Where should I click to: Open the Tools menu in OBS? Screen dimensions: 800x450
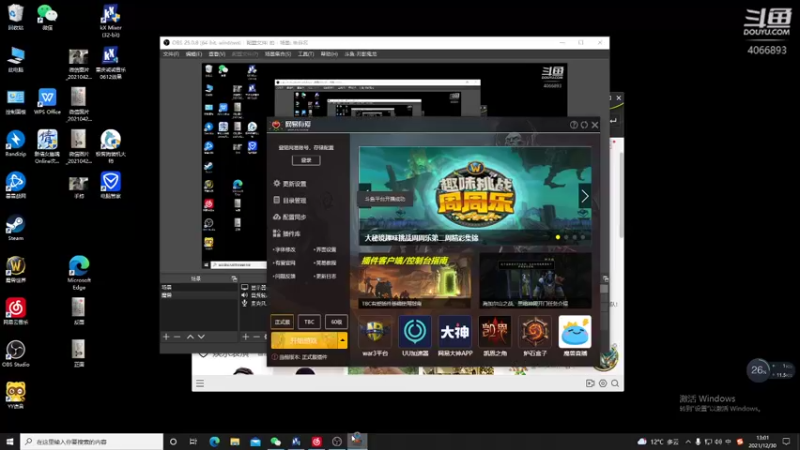[306, 54]
